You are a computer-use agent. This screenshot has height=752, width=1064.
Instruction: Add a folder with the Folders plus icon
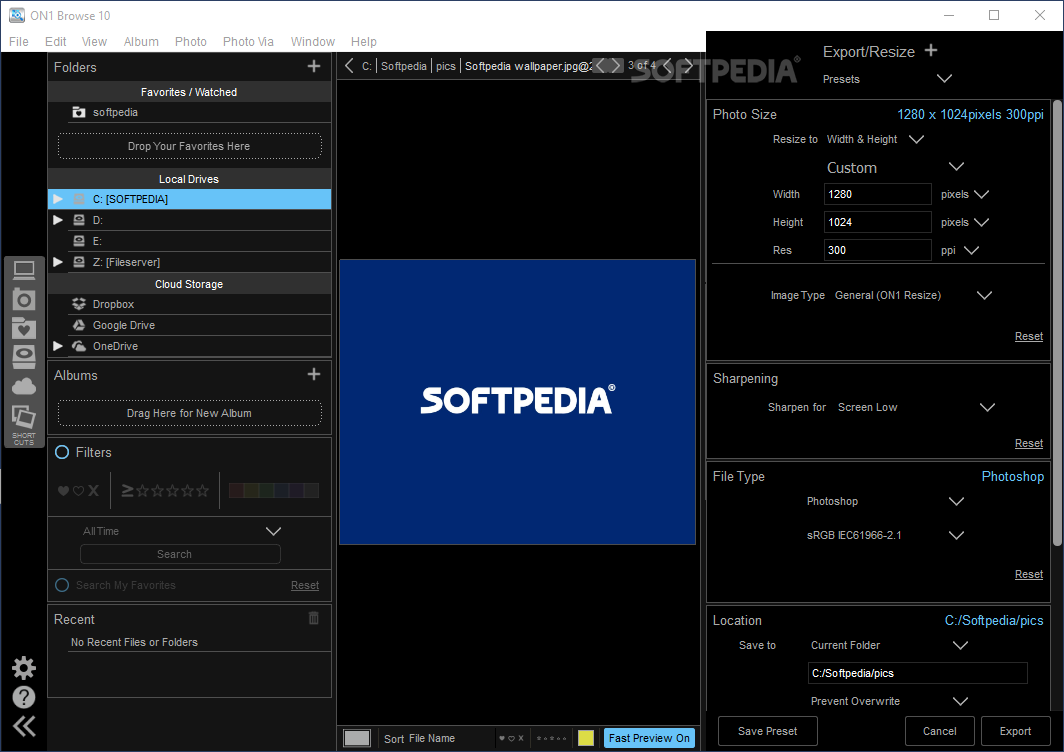tap(314, 66)
